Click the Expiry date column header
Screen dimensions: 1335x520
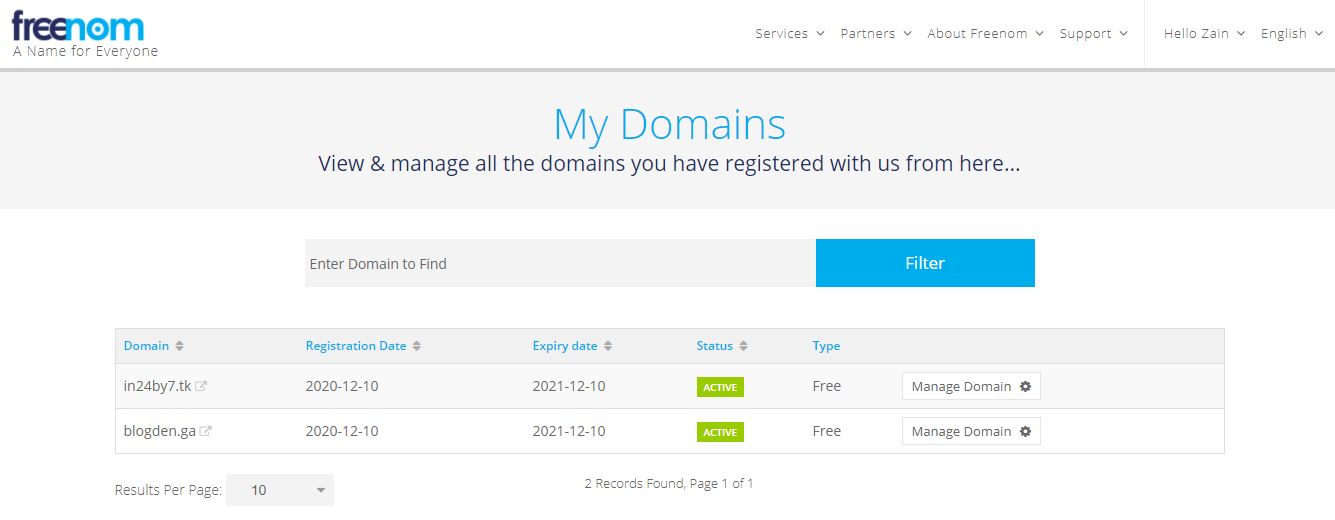click(x=565, y=346)
